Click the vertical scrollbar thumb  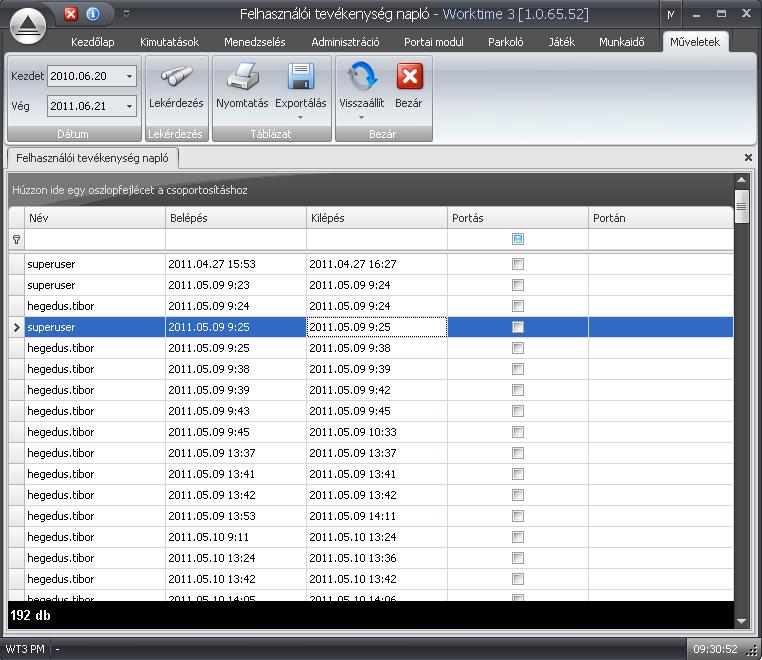pos(742,207)
